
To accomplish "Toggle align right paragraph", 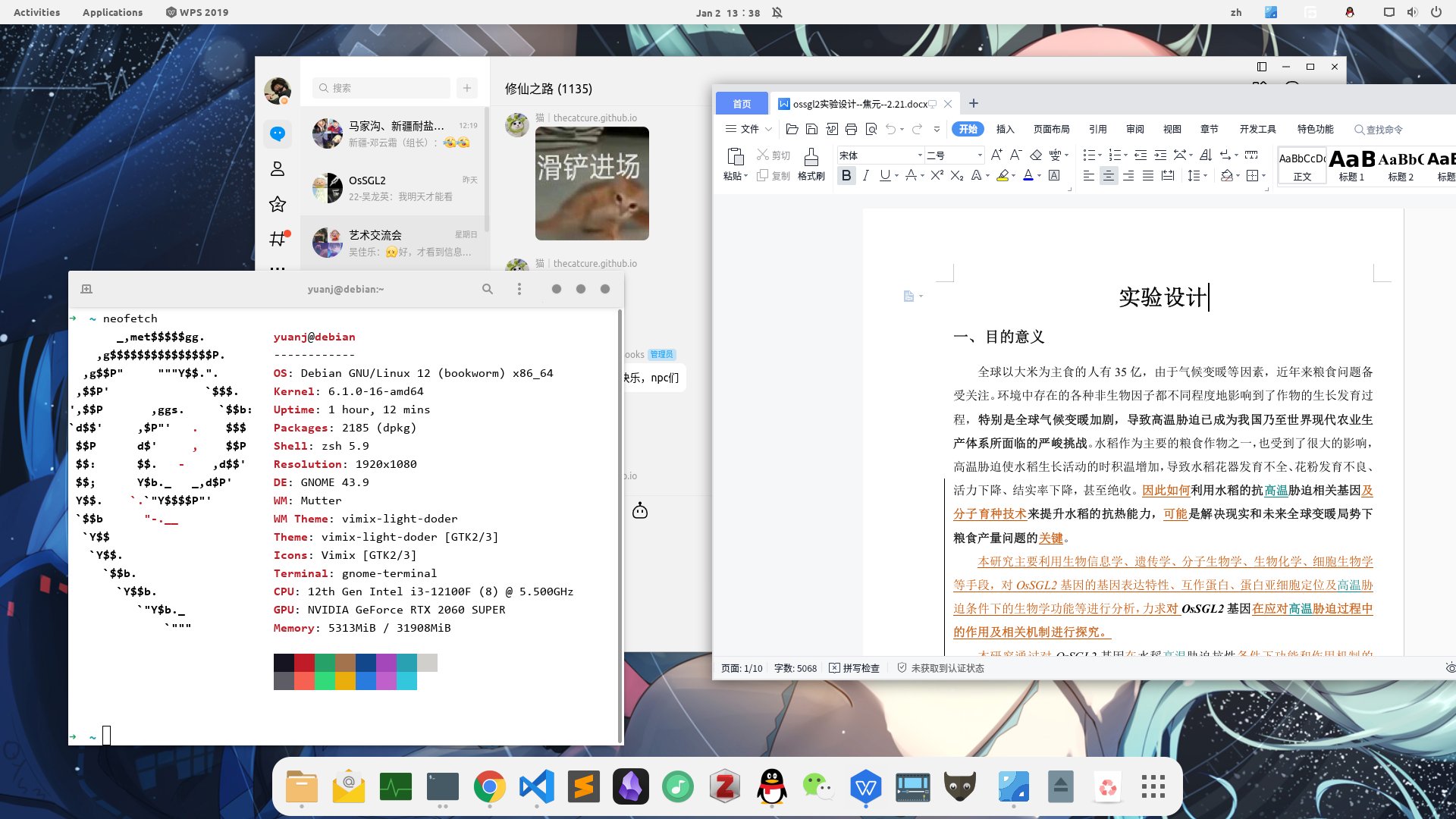I will (1128, 175).
